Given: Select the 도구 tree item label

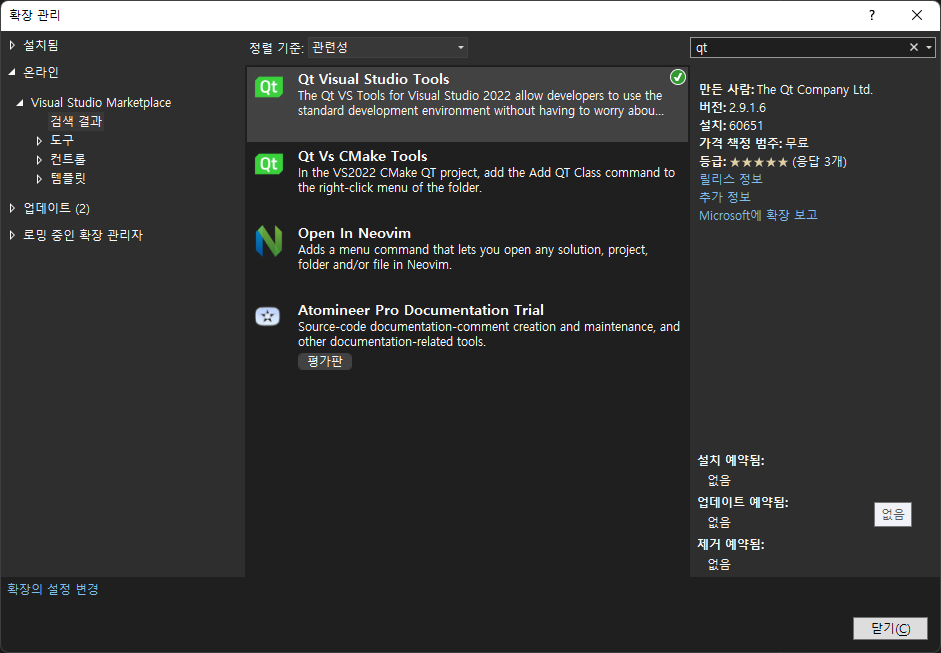Looking at the screenshot, I should 62,140.
